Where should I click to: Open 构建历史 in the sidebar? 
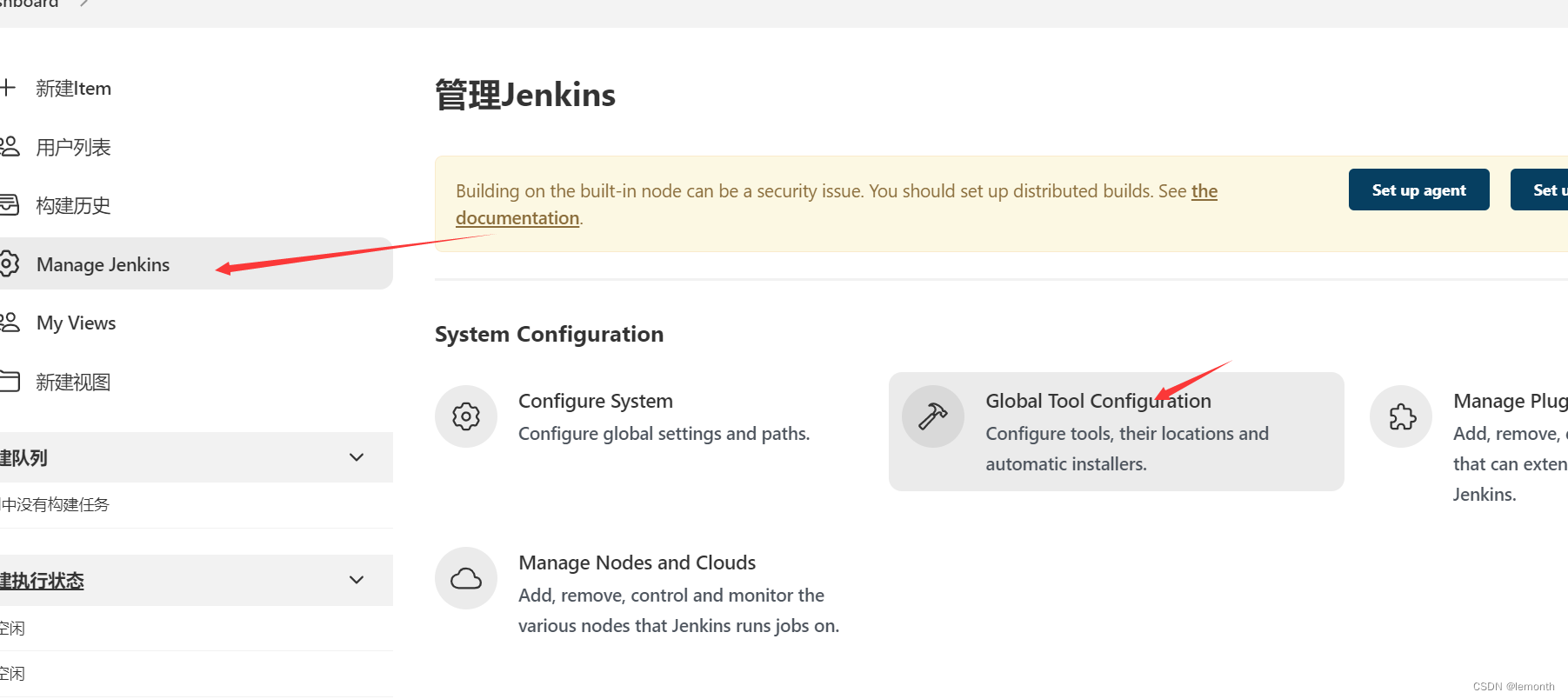click(x=74, y=206)
